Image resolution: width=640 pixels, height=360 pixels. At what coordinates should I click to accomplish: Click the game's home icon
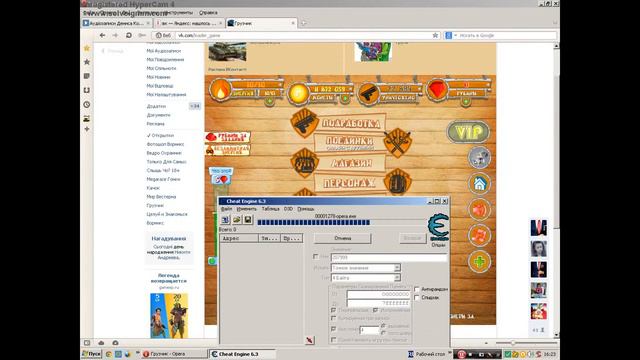[x=479, y=184]
